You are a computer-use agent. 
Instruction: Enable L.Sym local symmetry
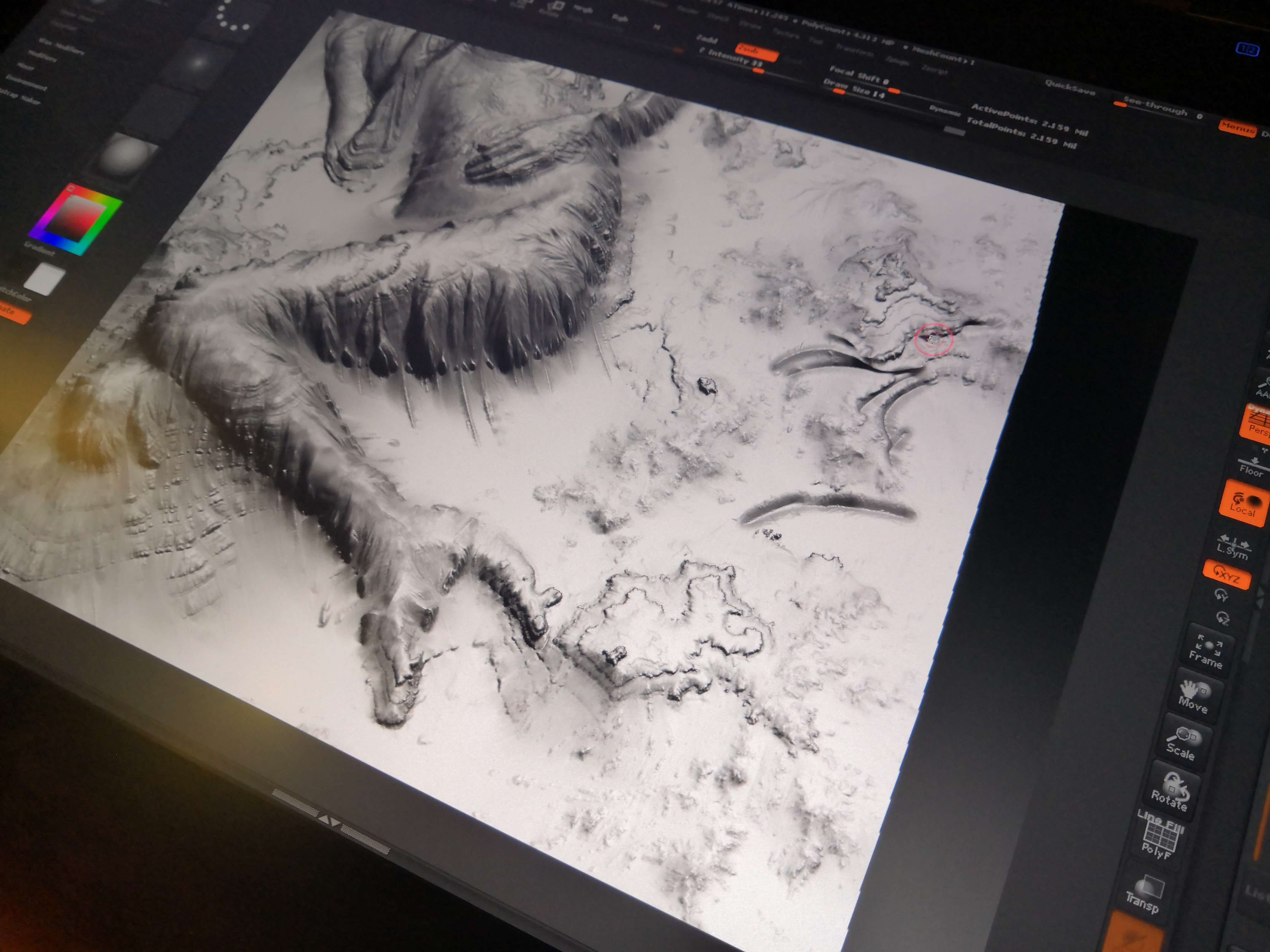(1233, 547)
